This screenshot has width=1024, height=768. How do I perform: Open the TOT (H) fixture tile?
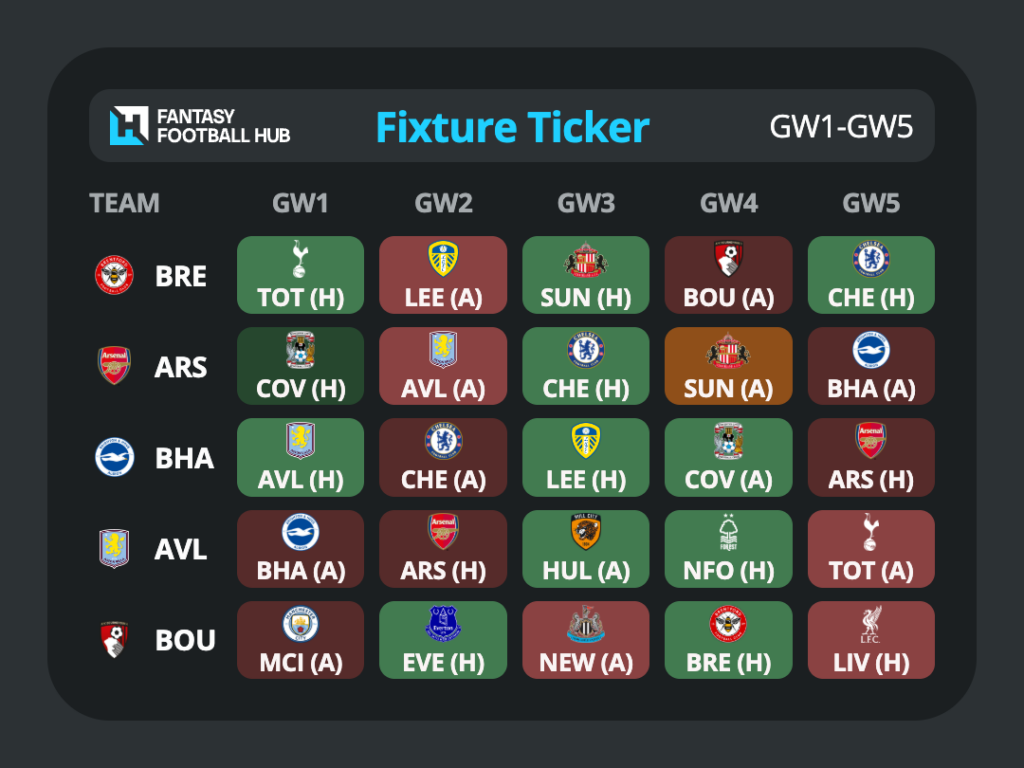pyautogui.click(x=300, y=275)
